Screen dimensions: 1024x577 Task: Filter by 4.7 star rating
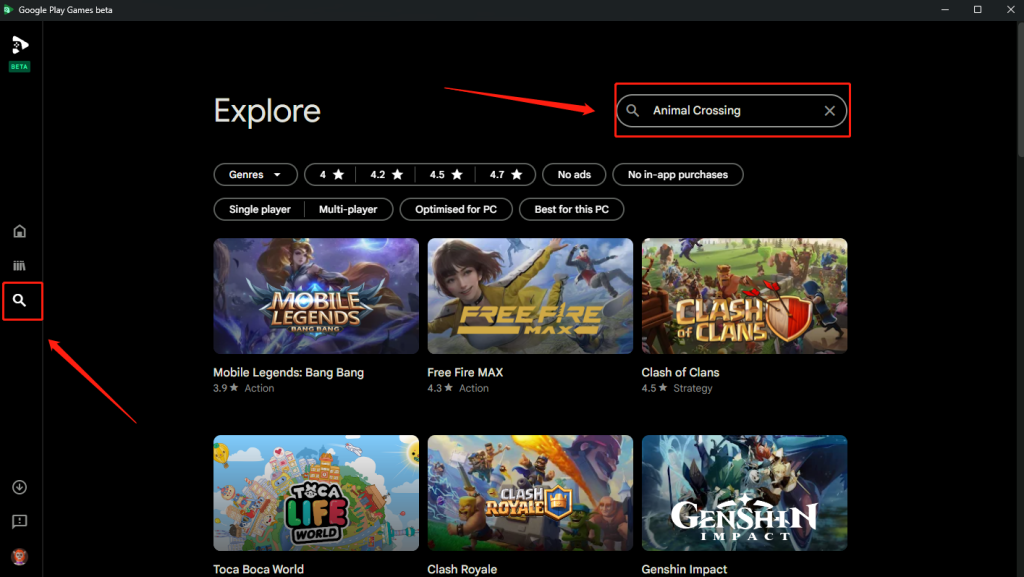(x=506, y=174)
